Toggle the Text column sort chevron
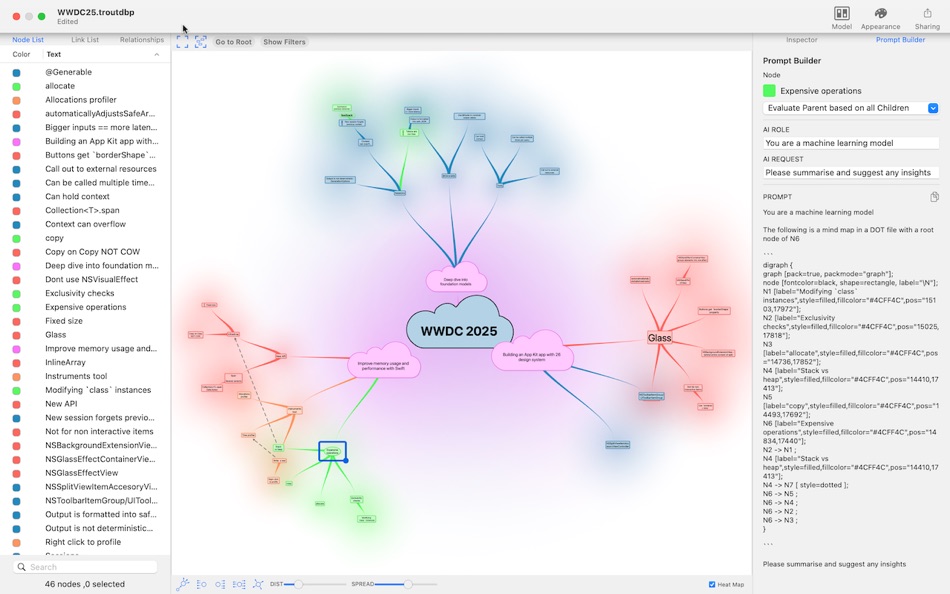950x594 pixels. click(156, 55)
